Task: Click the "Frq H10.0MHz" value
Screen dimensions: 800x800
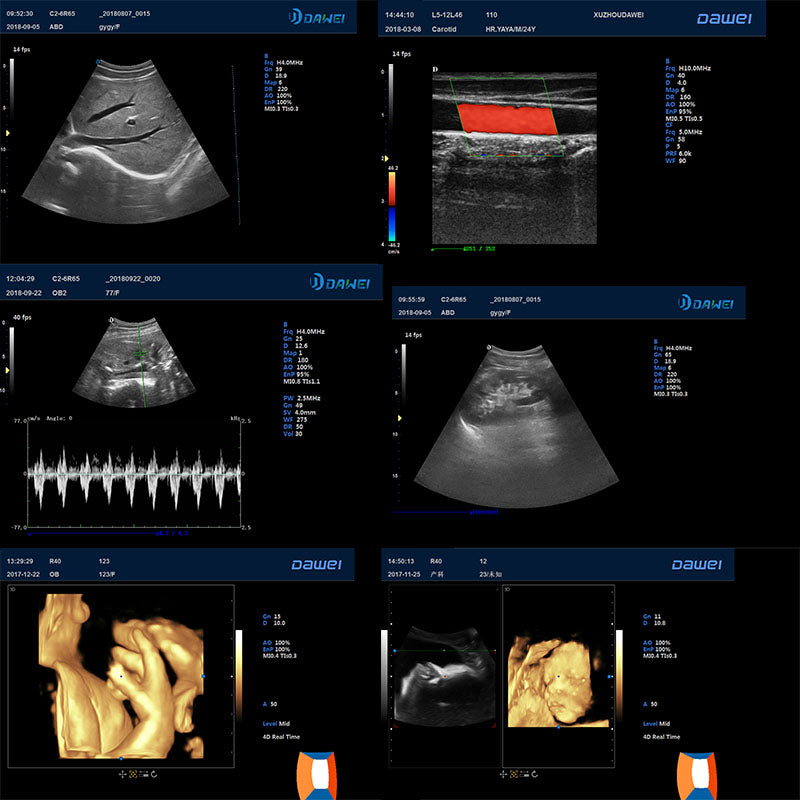Action: [x=688, y=68]
